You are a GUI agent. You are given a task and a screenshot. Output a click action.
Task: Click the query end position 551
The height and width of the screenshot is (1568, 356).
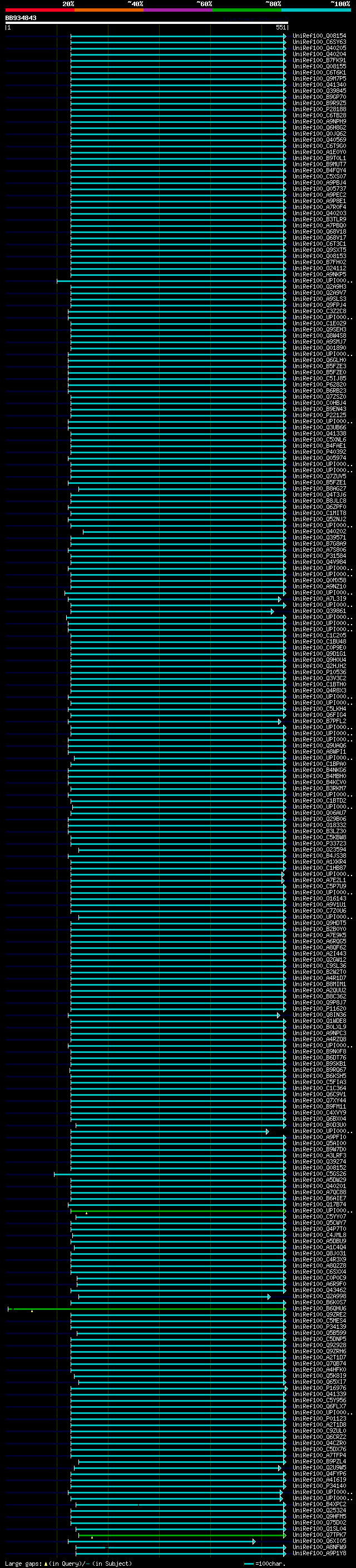tap(280, 27)
